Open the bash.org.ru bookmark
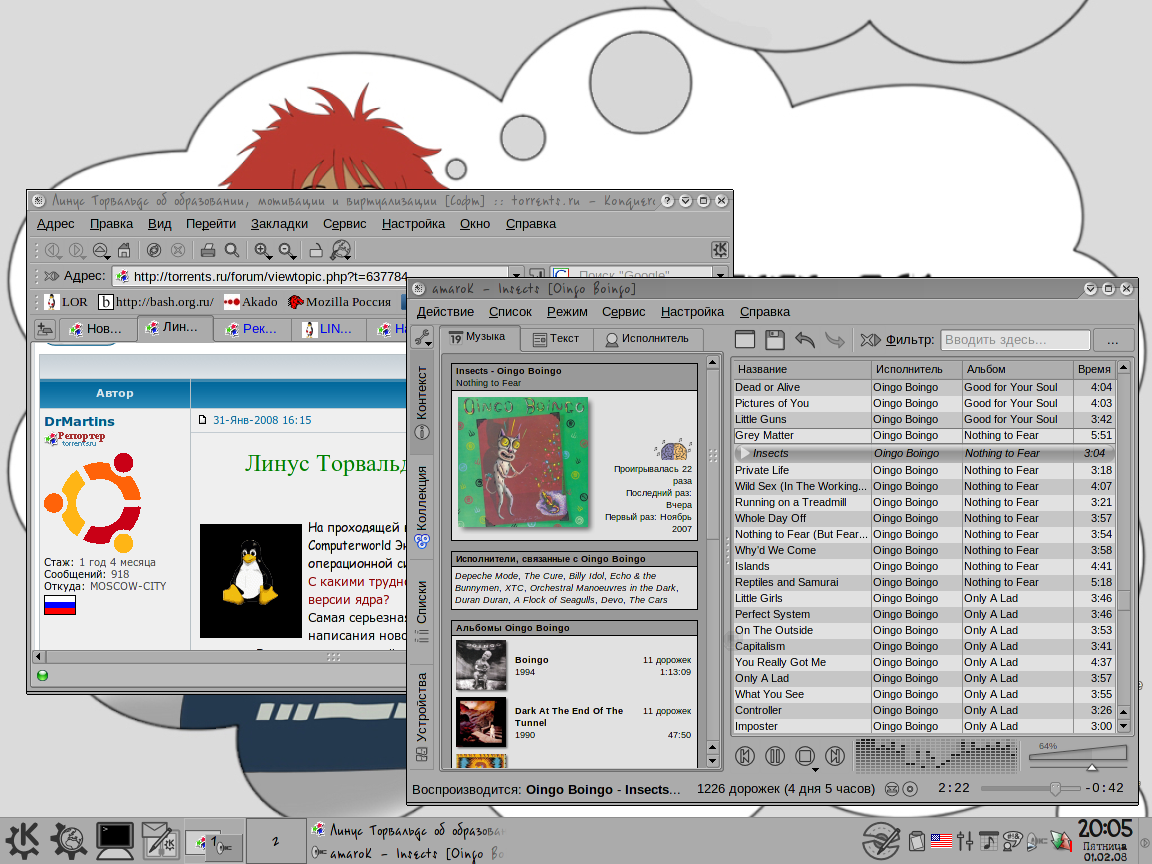 (156, 302)
